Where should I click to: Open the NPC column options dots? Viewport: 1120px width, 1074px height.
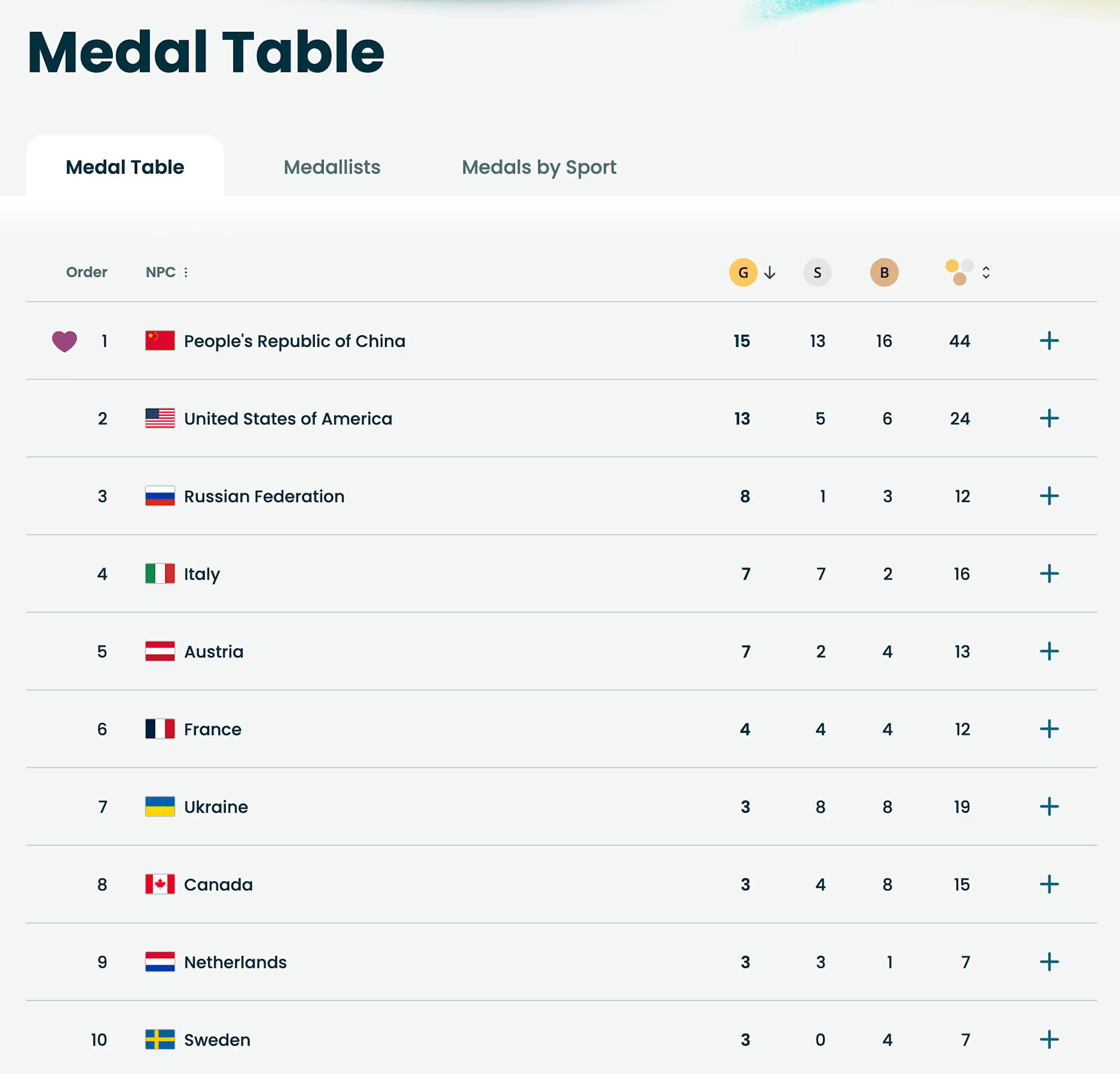(x=186, y=272)
